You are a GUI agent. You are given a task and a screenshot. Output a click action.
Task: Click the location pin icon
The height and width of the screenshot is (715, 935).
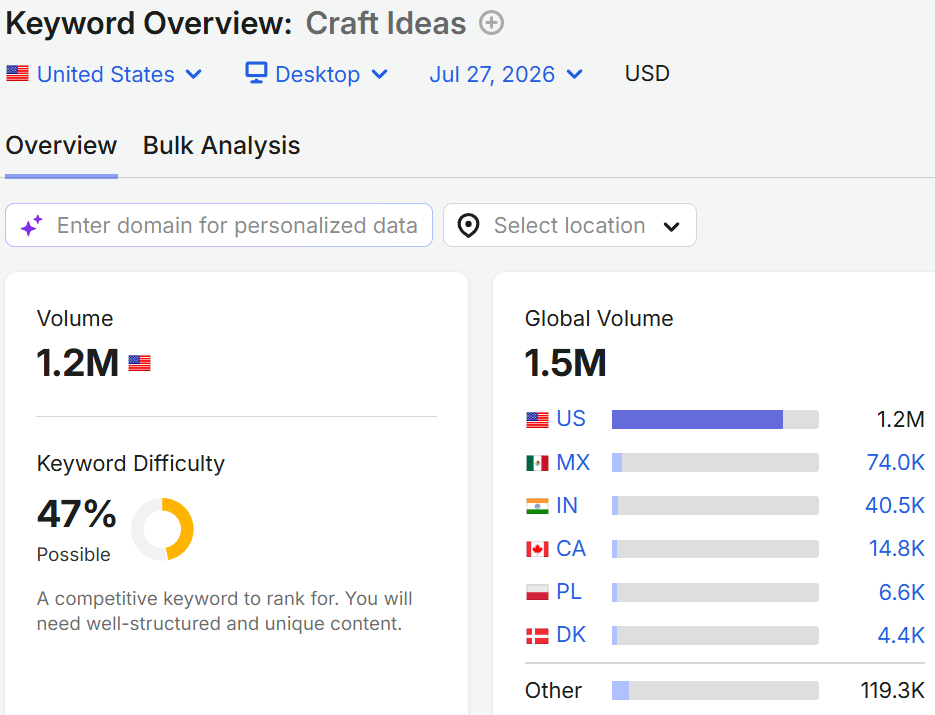[469, 225]
